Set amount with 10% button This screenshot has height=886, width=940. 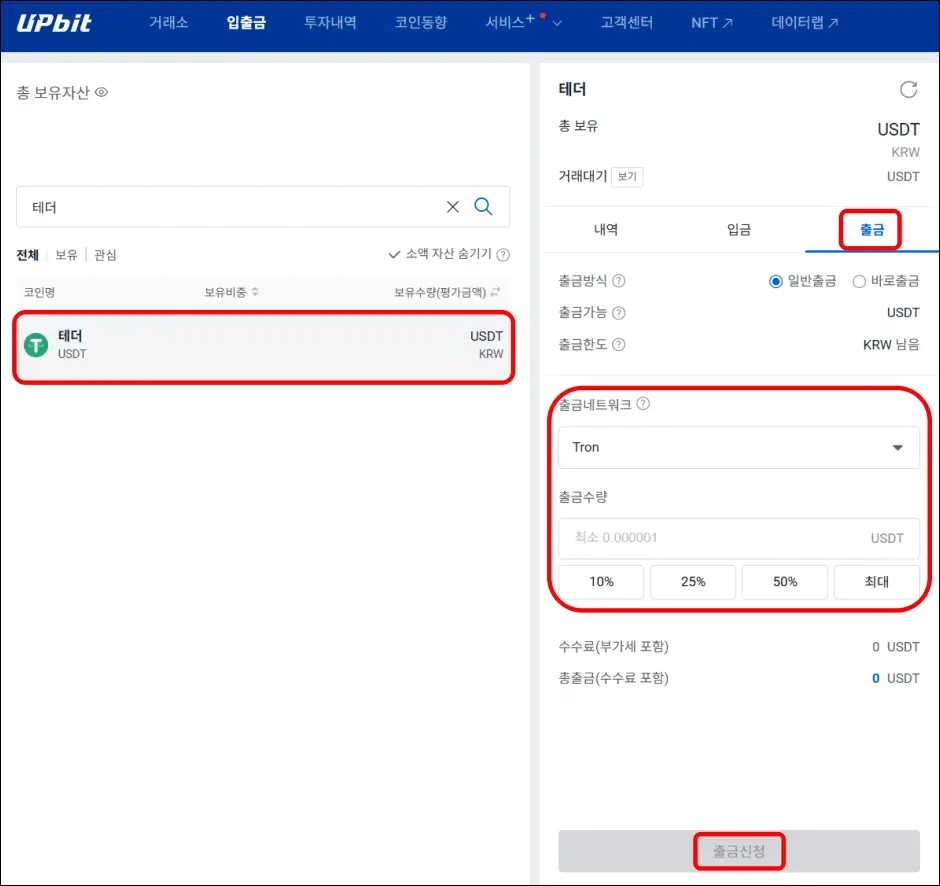pos(601,581)
